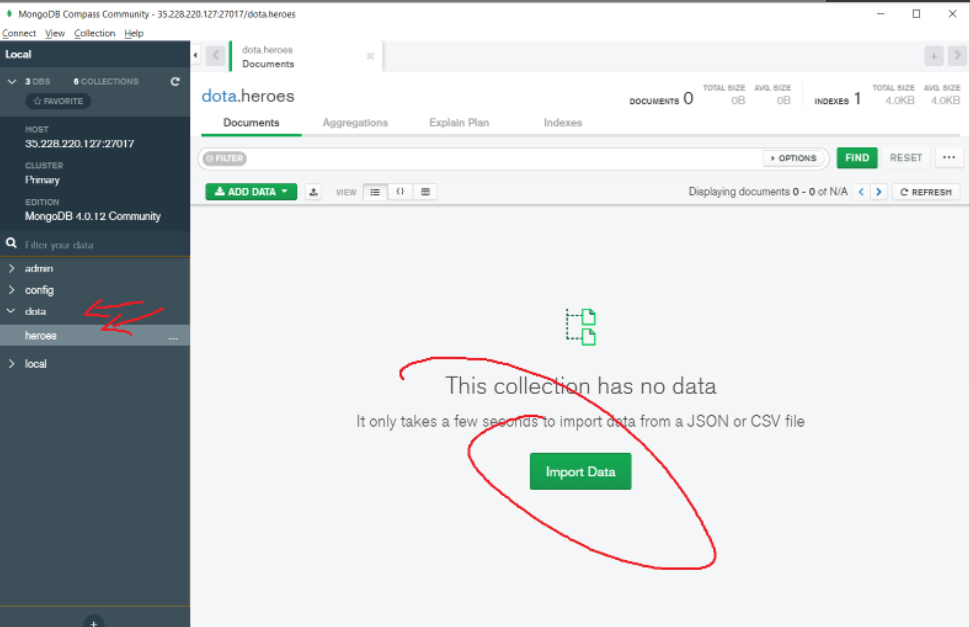Open the config database entry
970x627 pixels.
click(39, 290)
